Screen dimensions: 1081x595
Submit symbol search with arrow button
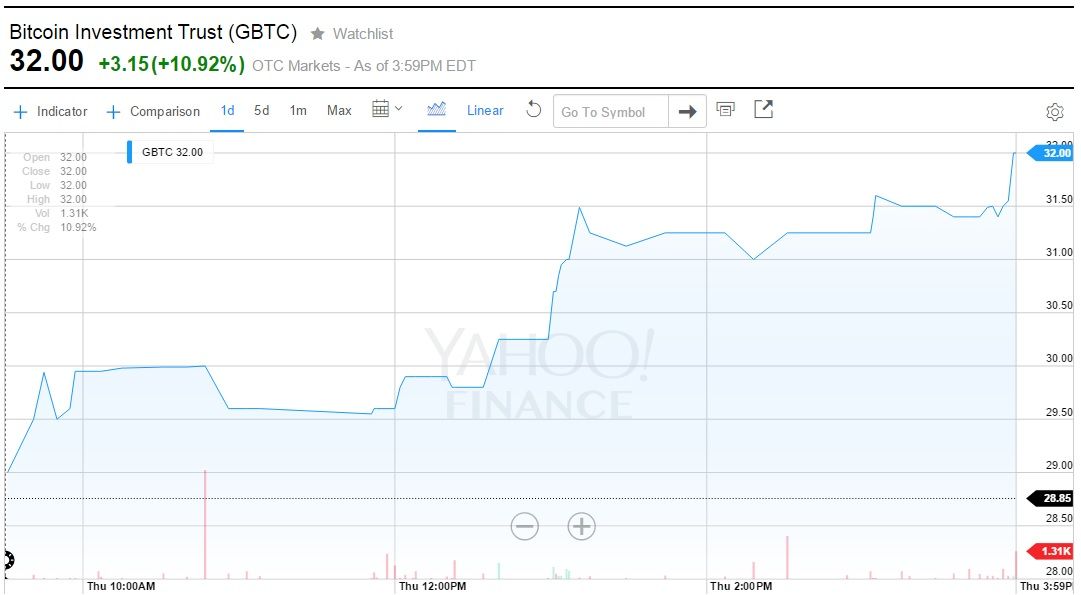point(687,112)
